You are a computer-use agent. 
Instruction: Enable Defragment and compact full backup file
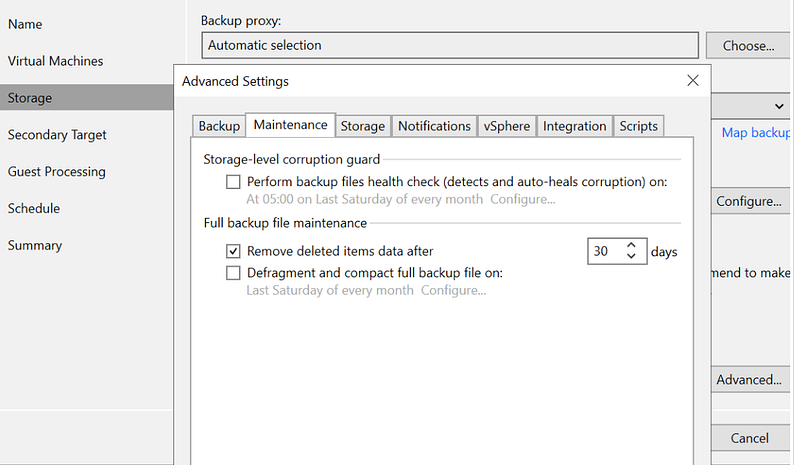click(233, 272)
